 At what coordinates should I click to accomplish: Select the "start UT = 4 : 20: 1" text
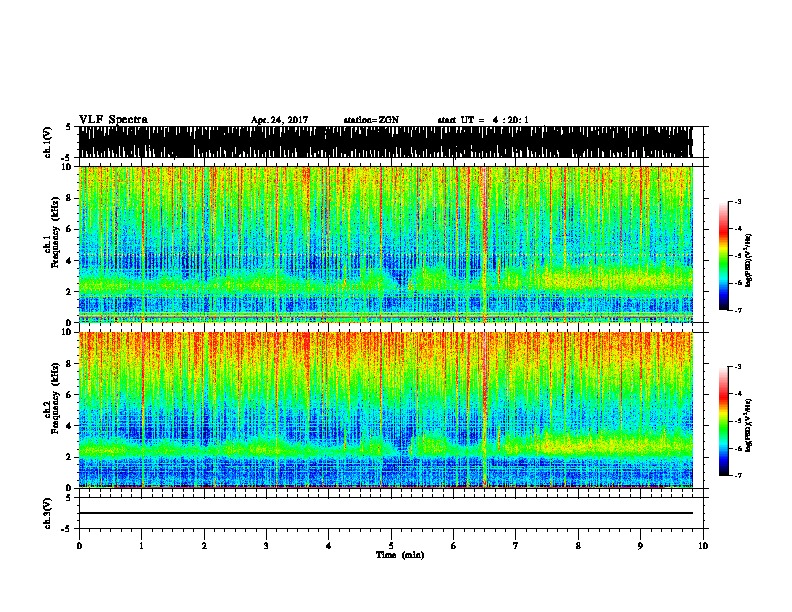(x=483, y=120)
